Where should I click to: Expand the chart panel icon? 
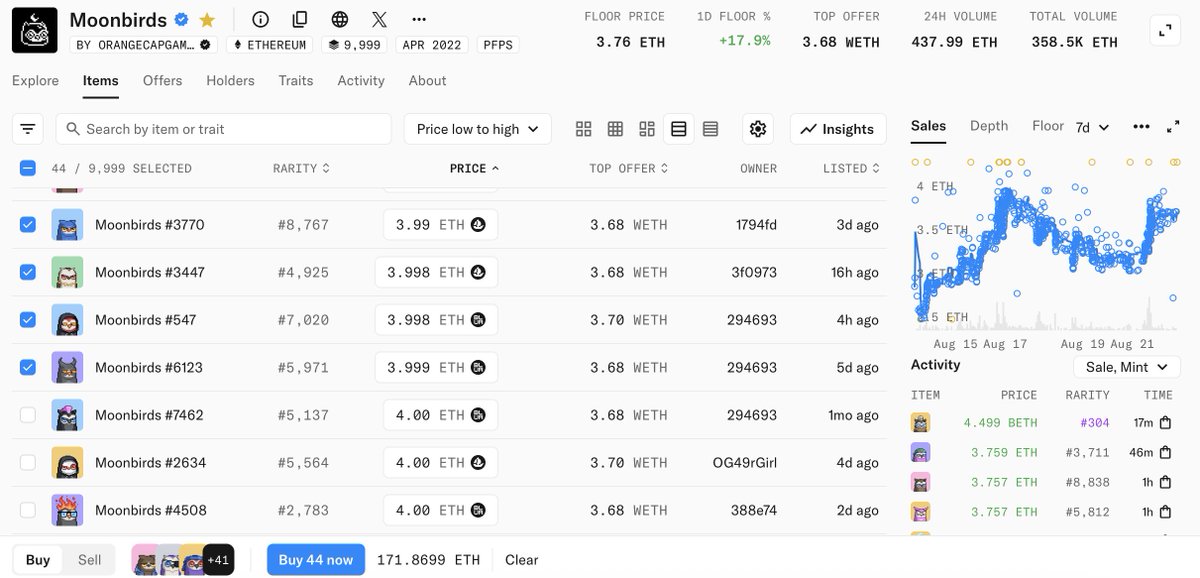(1173, 127)
